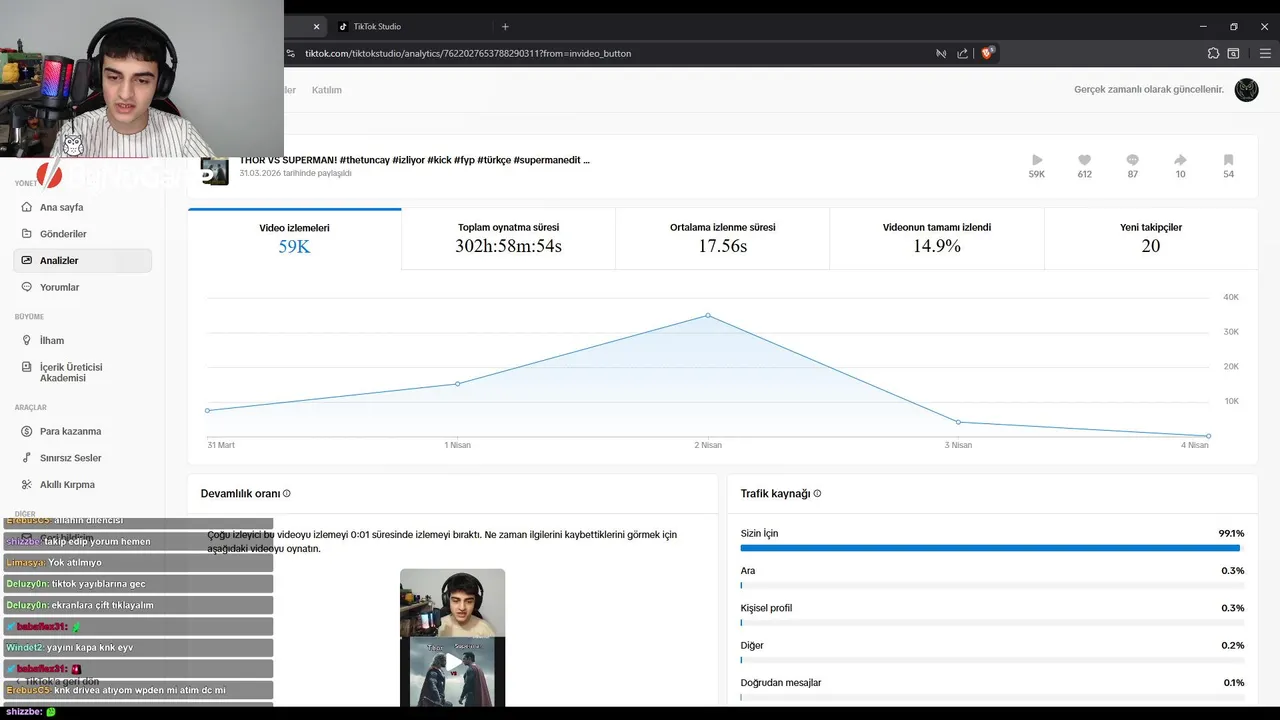
Task: Play the retention video preview
Action: [453, 662]
